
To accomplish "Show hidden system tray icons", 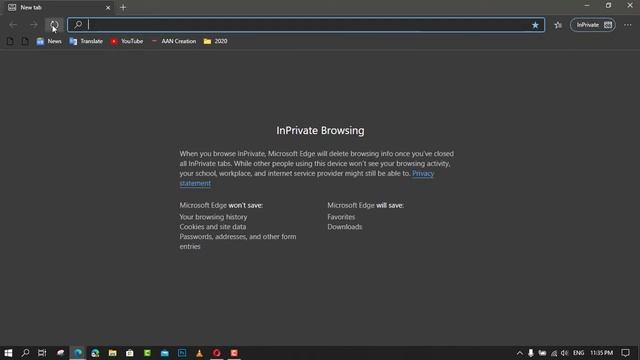I will coord(520,353).
